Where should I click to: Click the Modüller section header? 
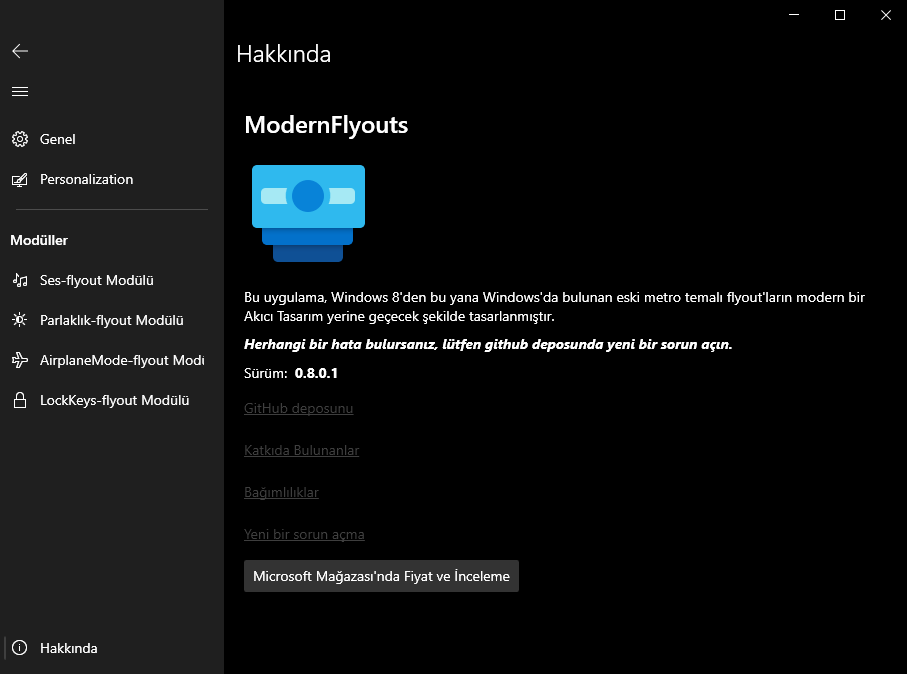click(x=39, y=240)
